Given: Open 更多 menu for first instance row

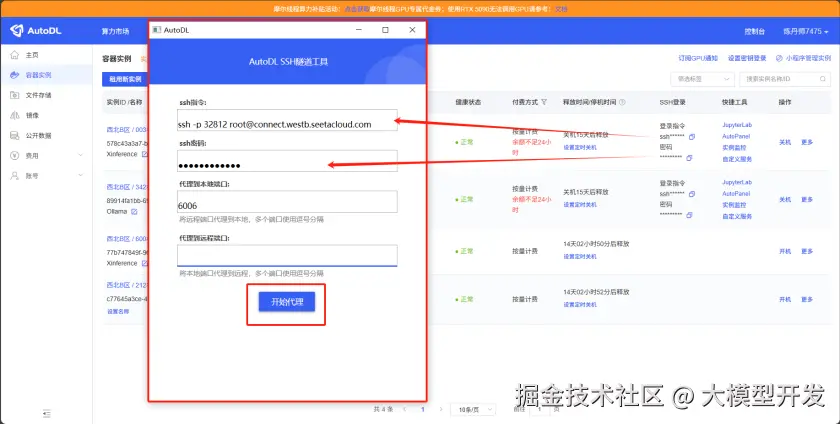Looking at the screenshot, I should pos(807,142).
